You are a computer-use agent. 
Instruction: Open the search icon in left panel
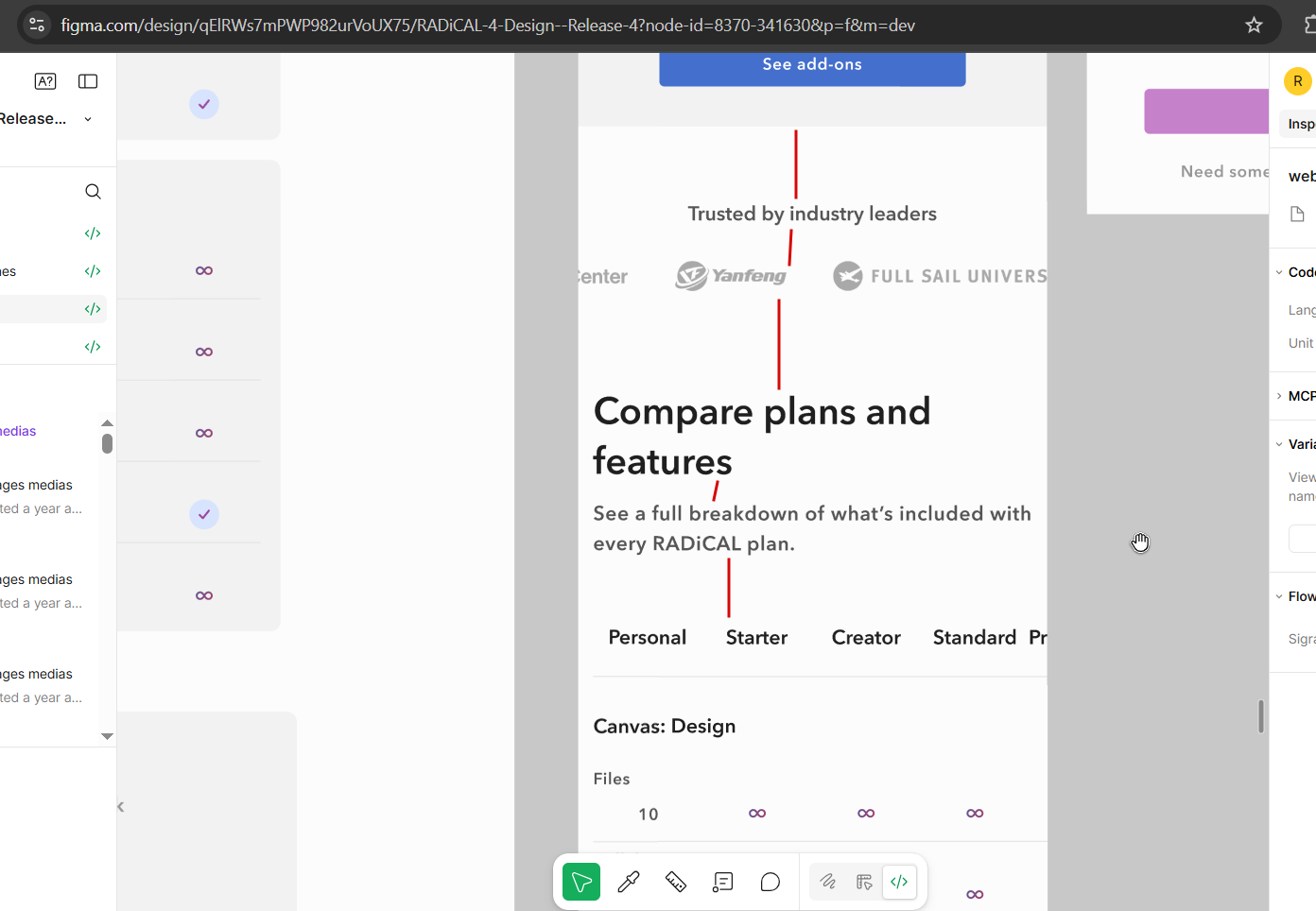click(93, 192)
